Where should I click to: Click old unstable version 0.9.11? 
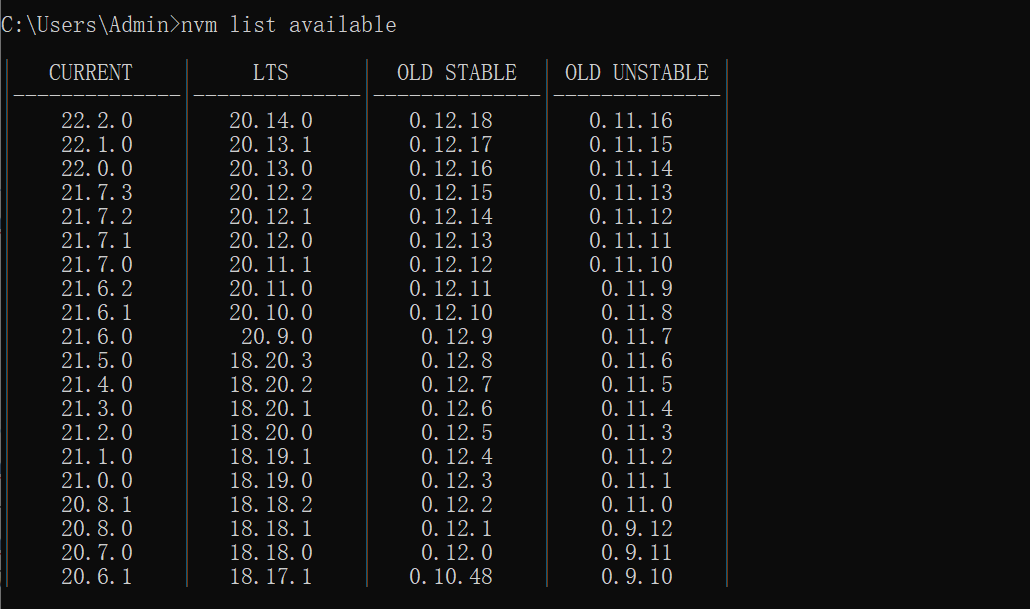[637, 553]
